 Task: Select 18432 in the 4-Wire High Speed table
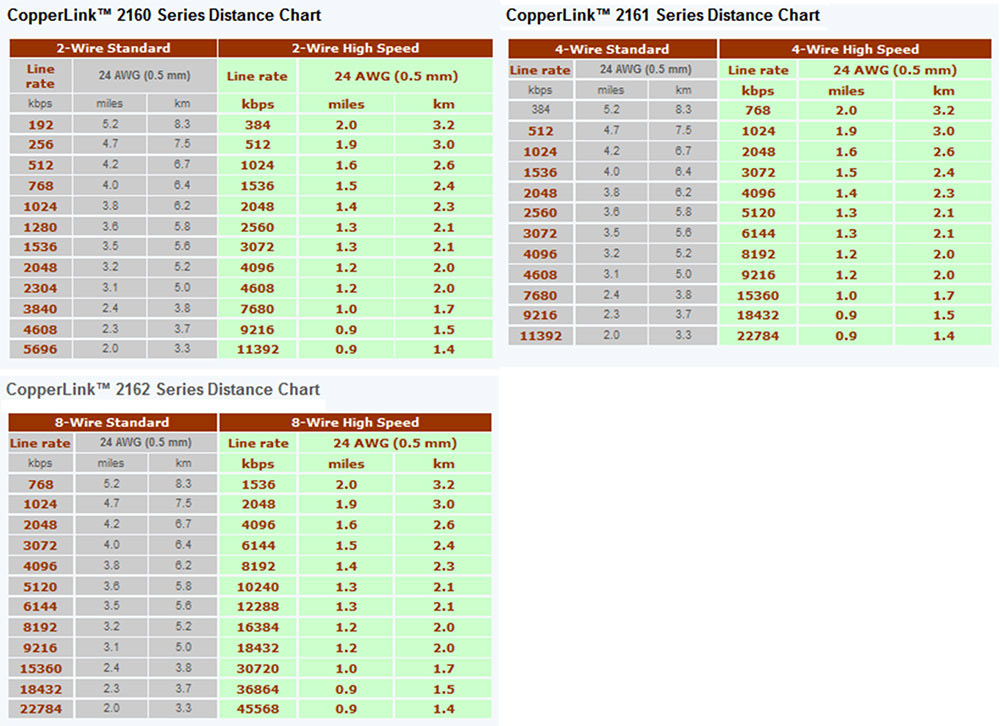[x=758, y=315]
